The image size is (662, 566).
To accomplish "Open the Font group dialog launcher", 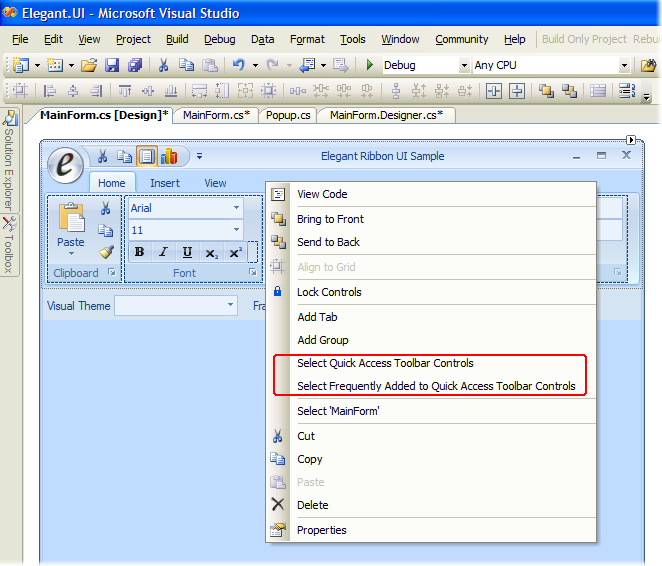I will pos(252,272).
